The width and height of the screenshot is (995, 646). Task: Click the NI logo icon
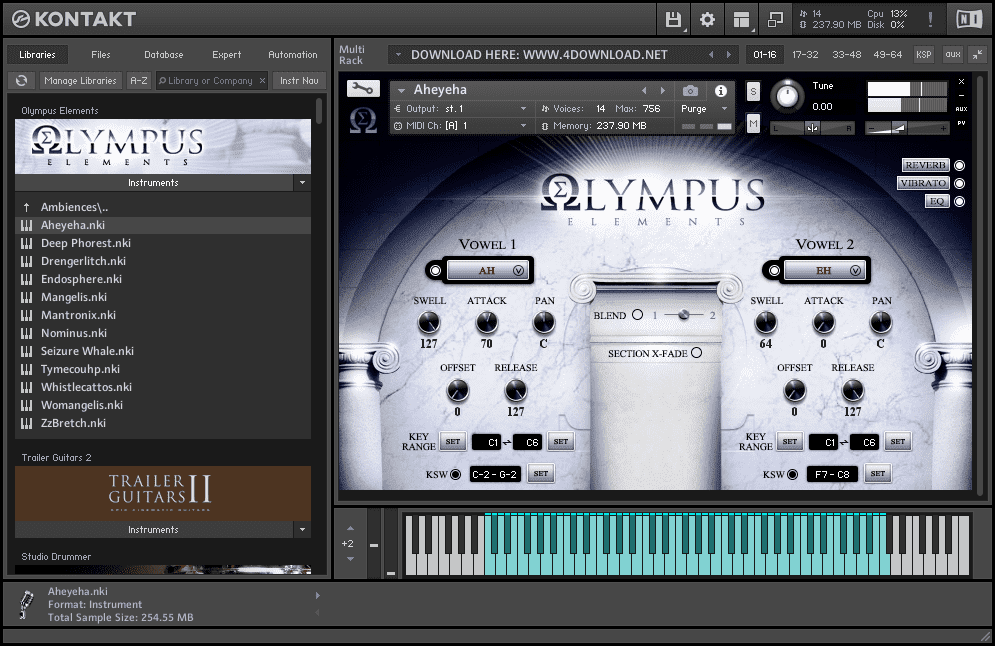pos(968,20)
